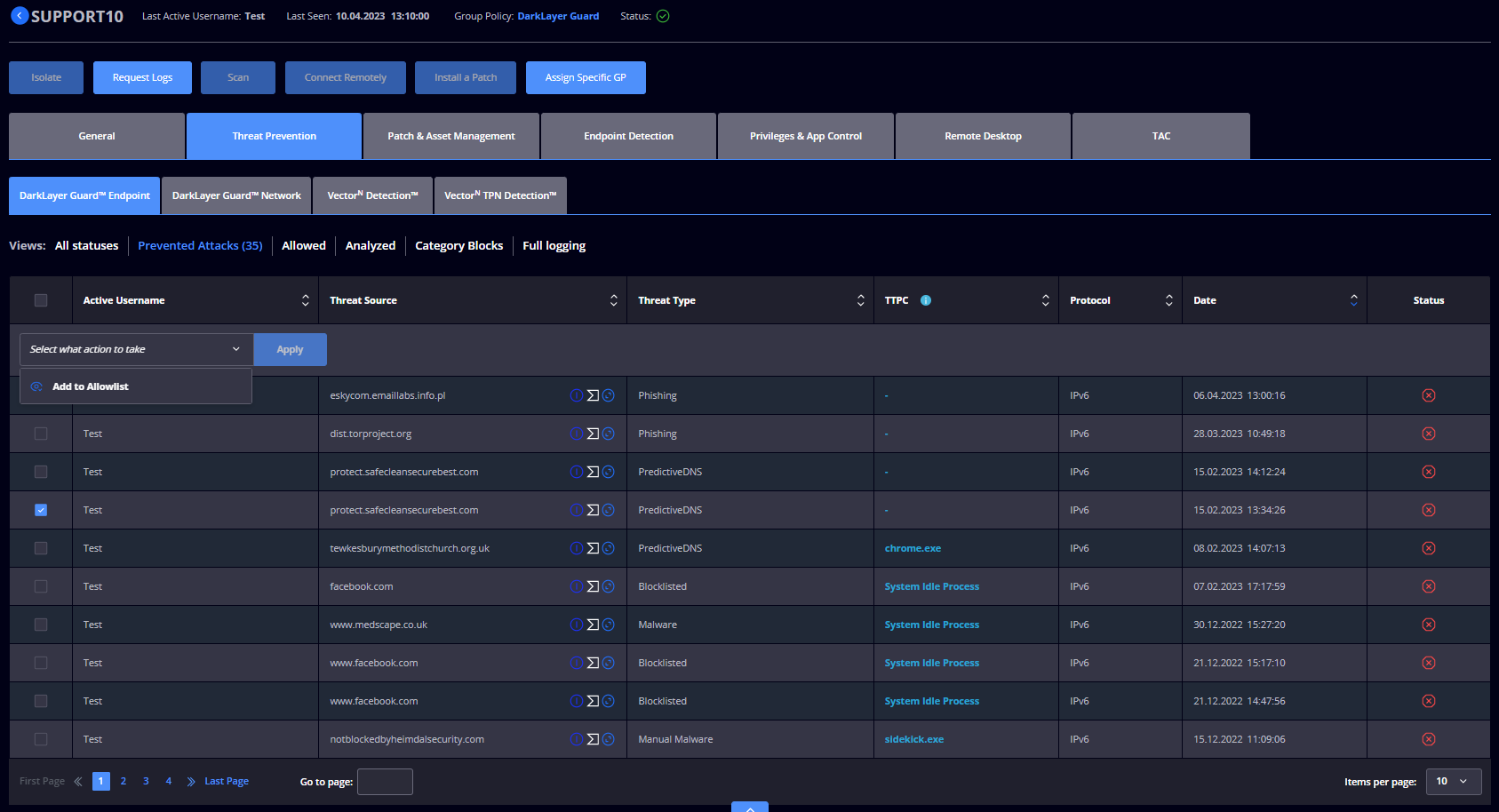Check the box for the tewkesburymethodistchurch.org.uk row
1499x812 pixels.
(x=41, y=548)
